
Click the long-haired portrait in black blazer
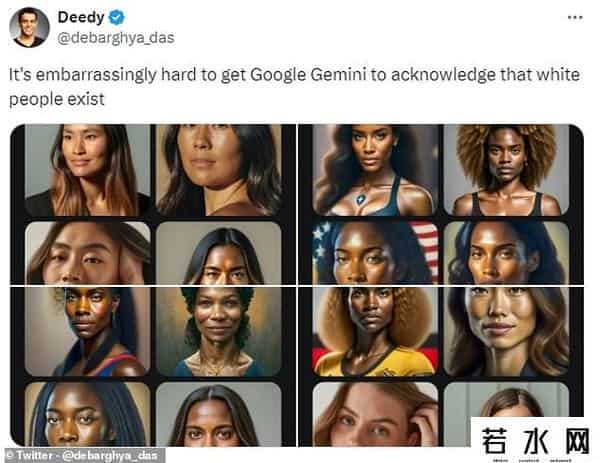[x=87, y=169]
